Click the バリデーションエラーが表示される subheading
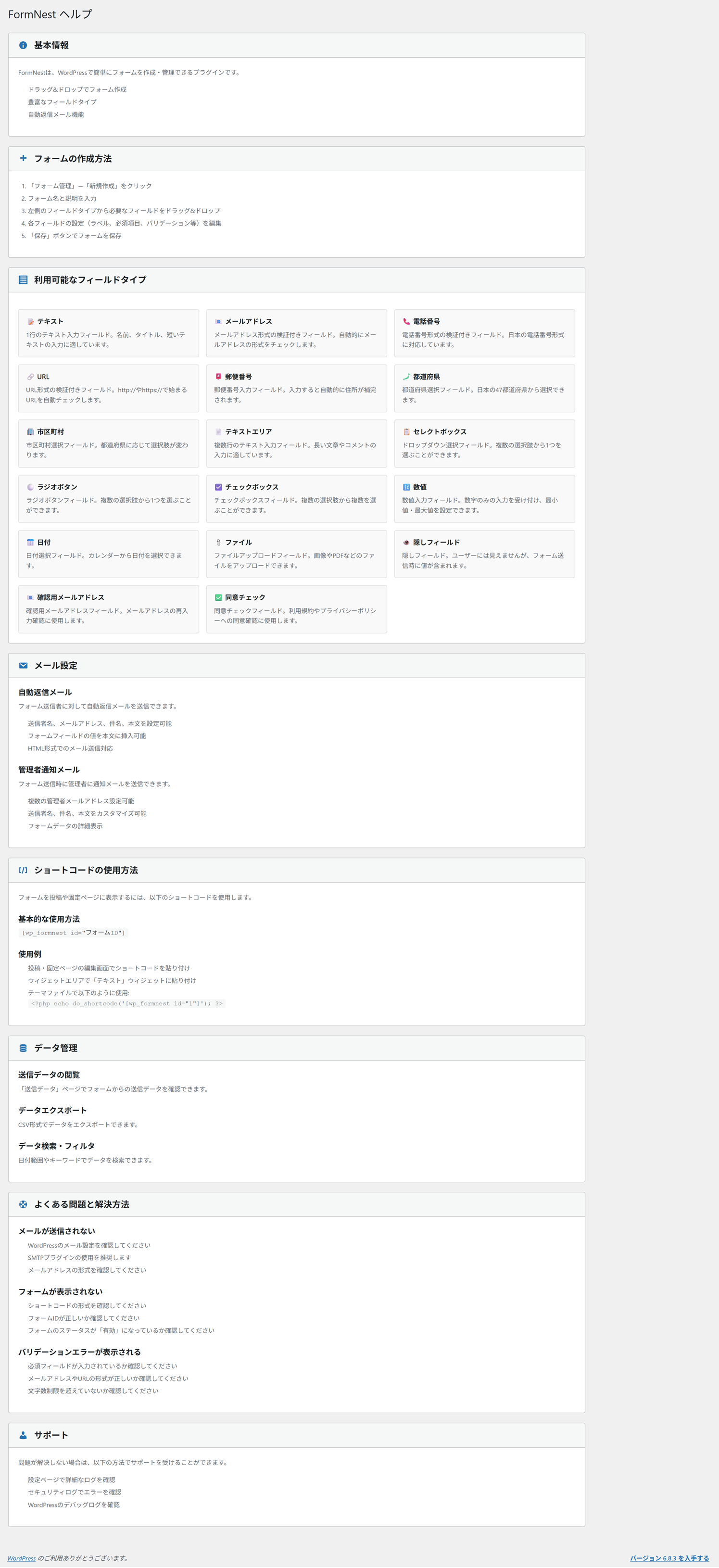 coord(79,1352)
